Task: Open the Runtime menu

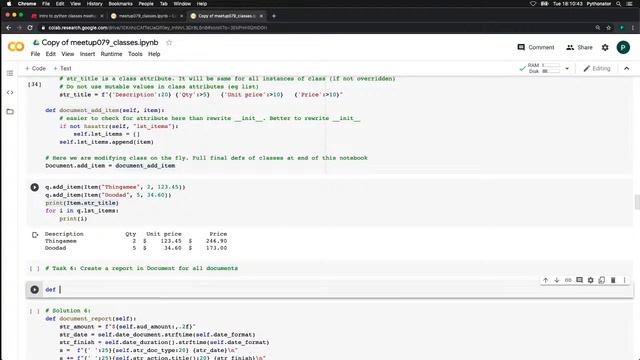Action: click(111, 54)
